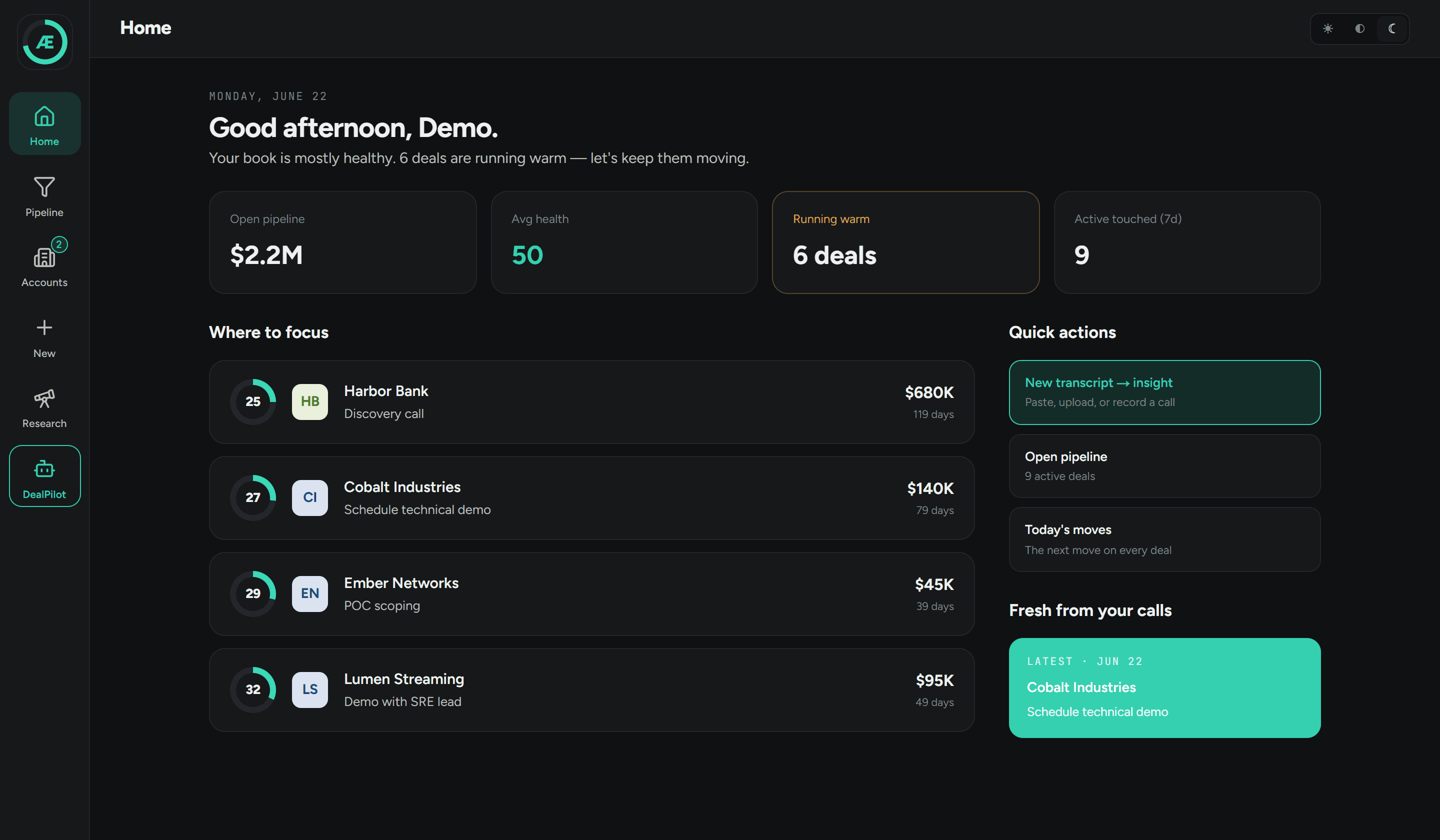The width and height of the screenshot is (1440, 840).
Task: Open the Lumen Streaming deal name
Action: point(404,679)
